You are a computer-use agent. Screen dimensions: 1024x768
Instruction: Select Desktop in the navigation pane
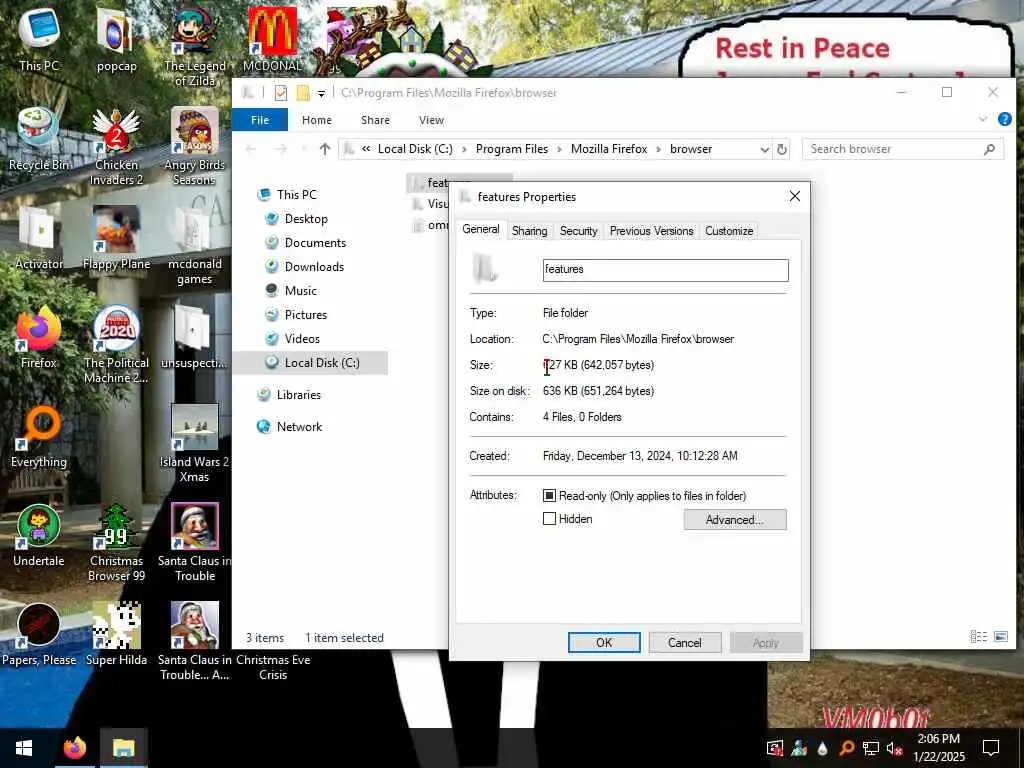[306, 219]
